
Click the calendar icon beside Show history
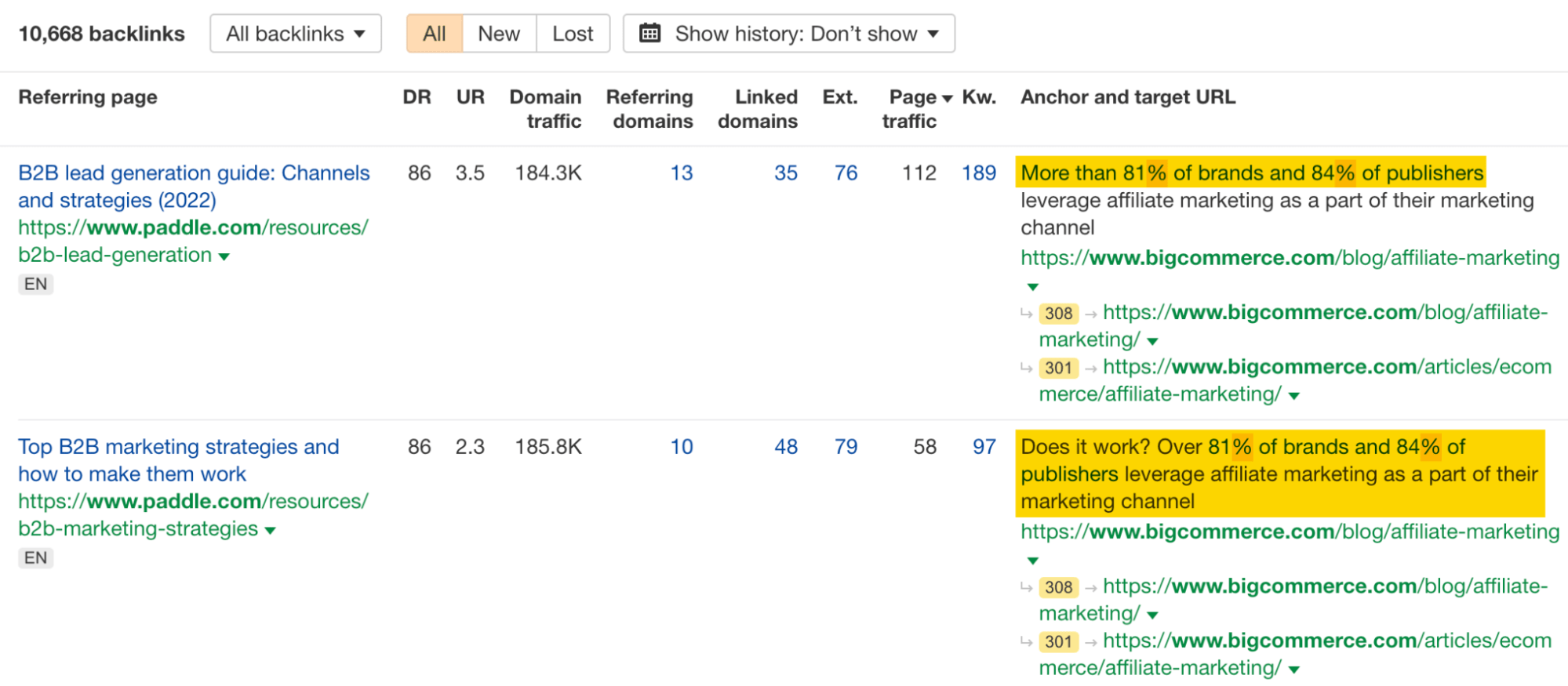coord(649,34)
